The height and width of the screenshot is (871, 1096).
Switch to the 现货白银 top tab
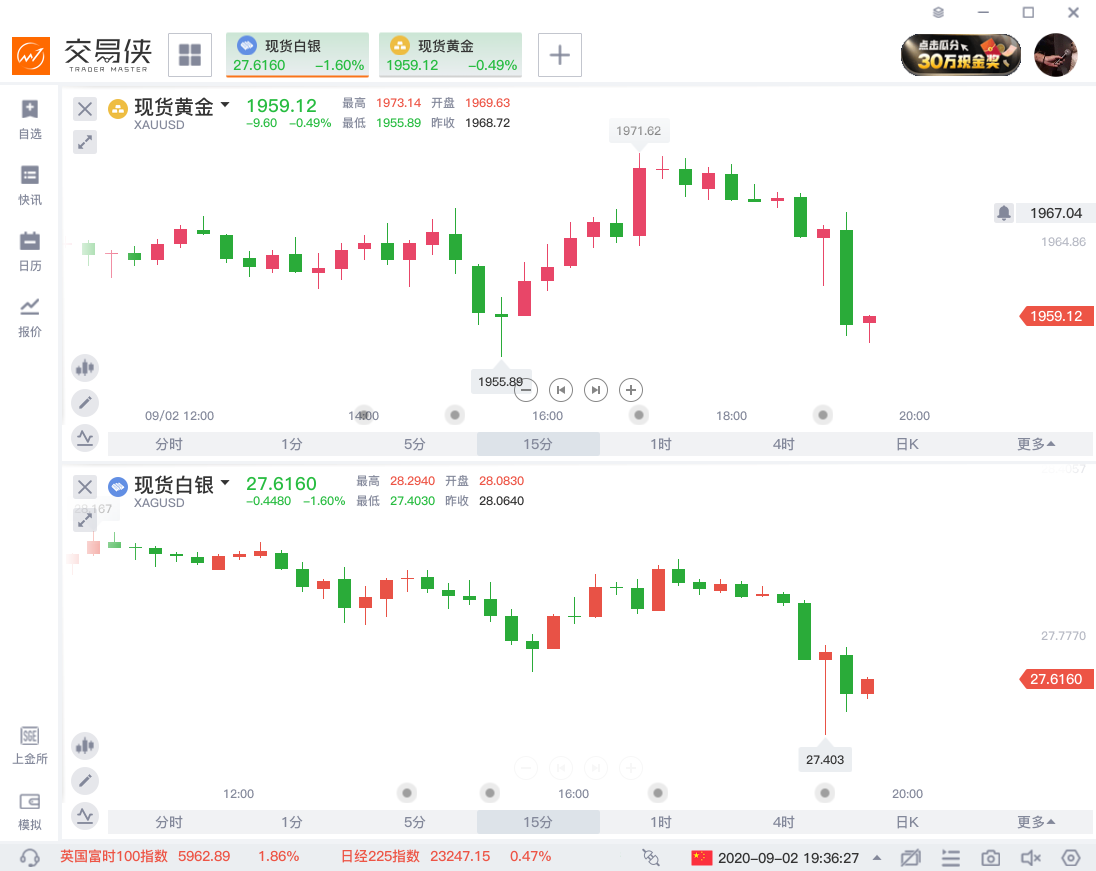click(x=297, y=55)
